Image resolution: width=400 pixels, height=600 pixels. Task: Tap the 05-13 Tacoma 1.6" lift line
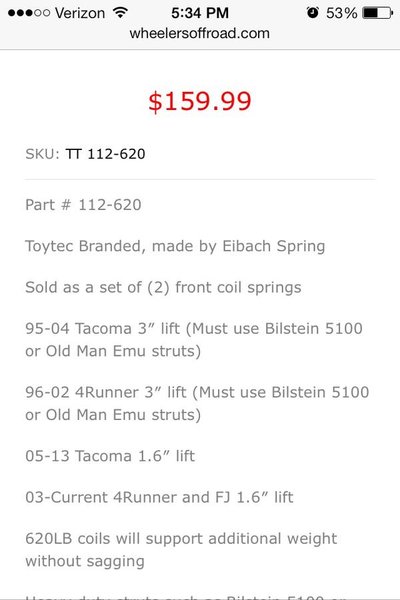tap(110, 456)
